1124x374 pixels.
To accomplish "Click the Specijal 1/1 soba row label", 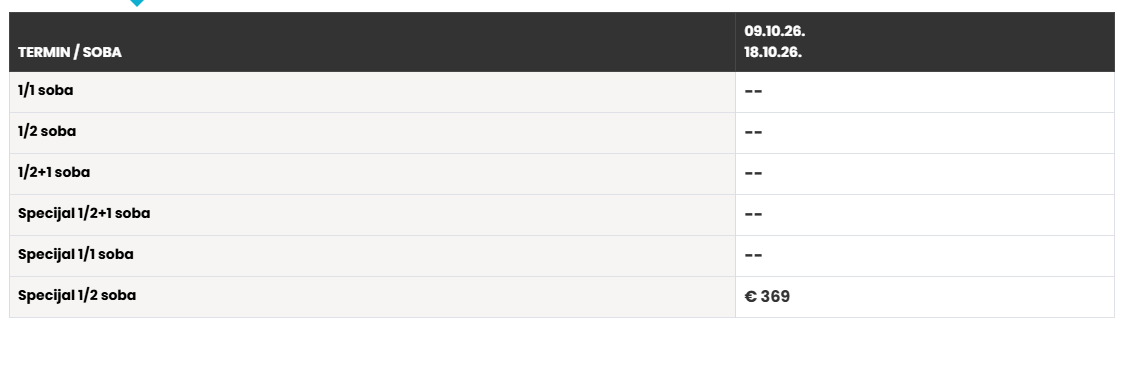I will tap(75, 254).
